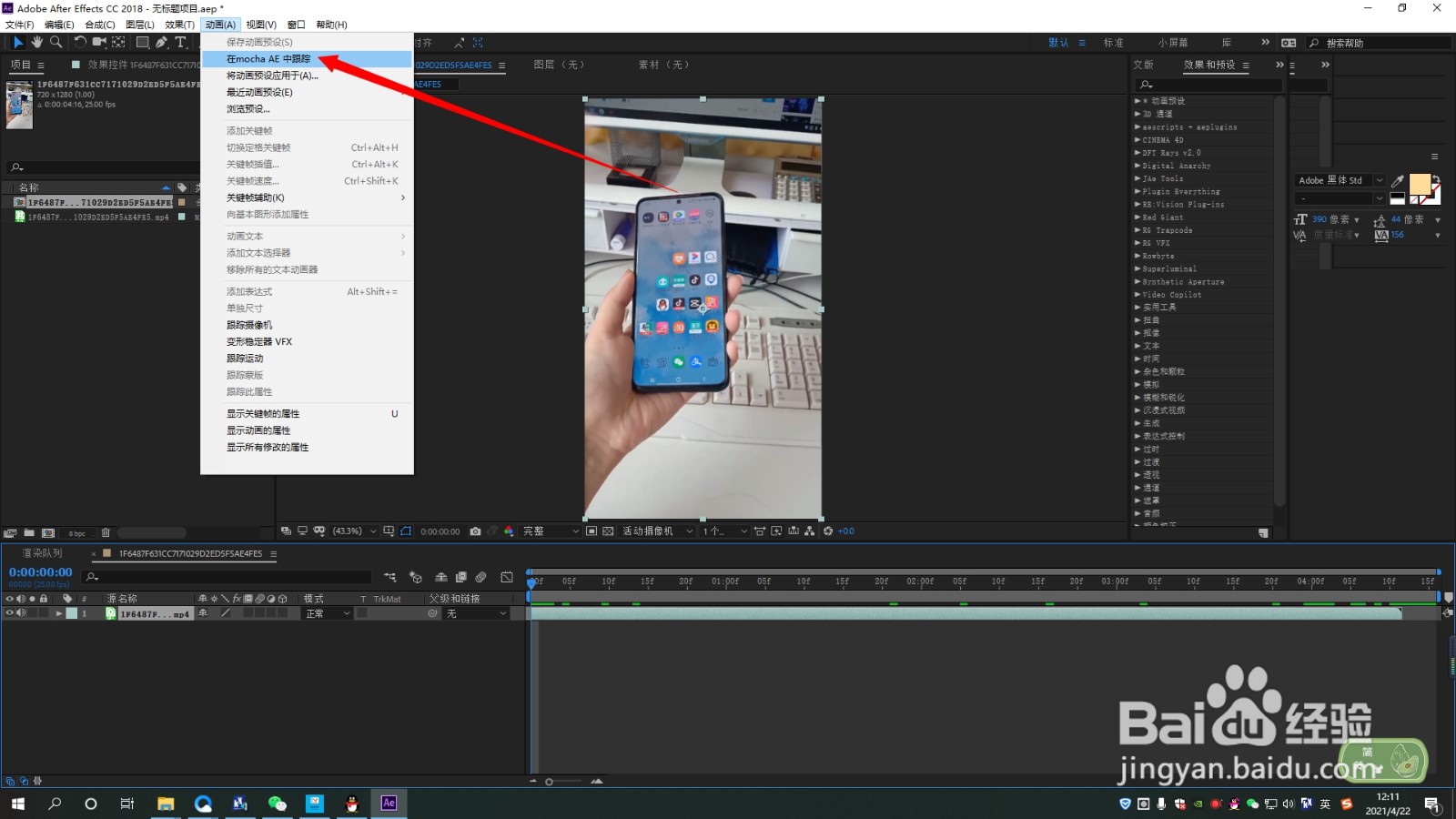The height and width of the screenshot is (819, 1456).
Task: Open the composition mini-flowchart in timeline
Action: pos(390,577)
